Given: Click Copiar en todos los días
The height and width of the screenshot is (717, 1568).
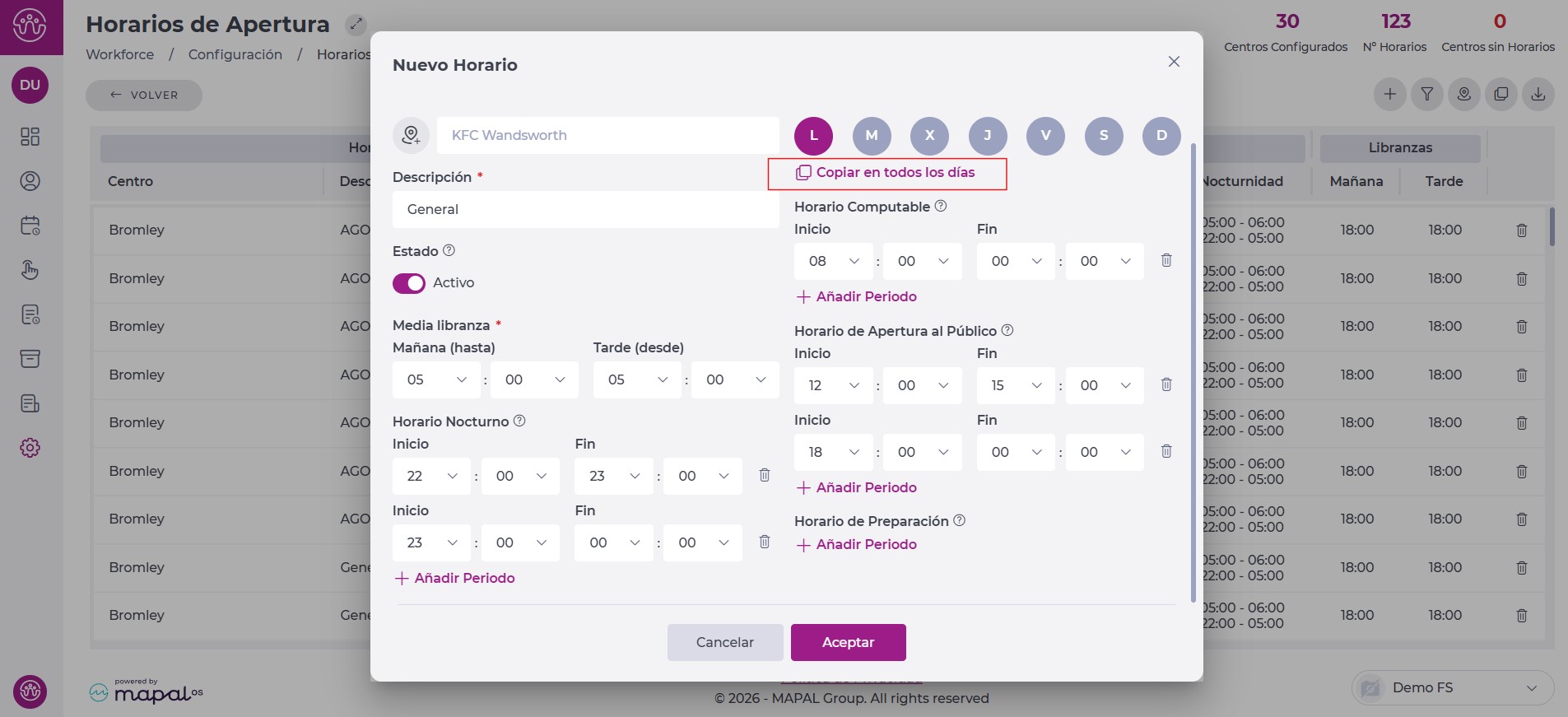Looking at the screenshot, I should coord(886,173).
